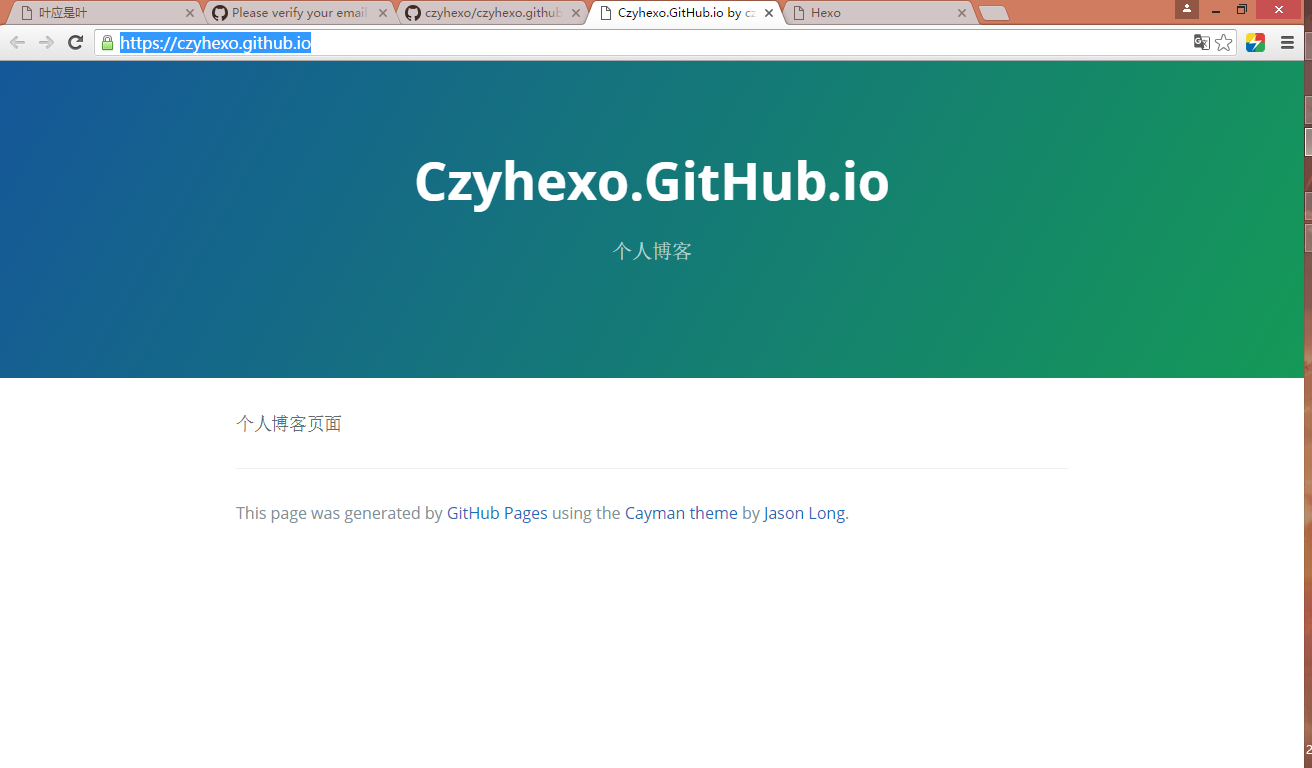Screen dimensions: 1312x768
Task: Click the GitHub icon on the verify email tab
Action: [x=220, y=13]
